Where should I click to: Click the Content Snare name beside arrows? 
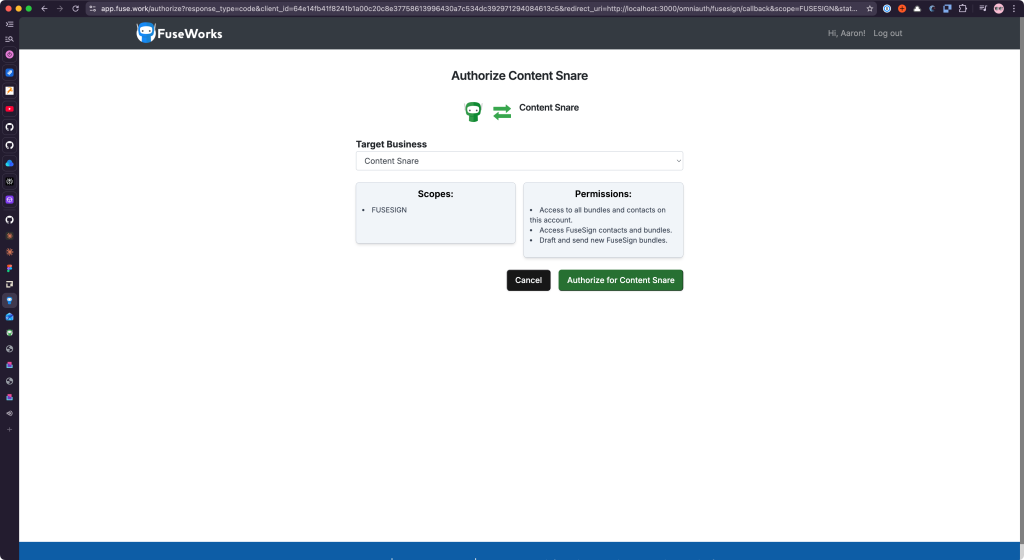[549, 108]
